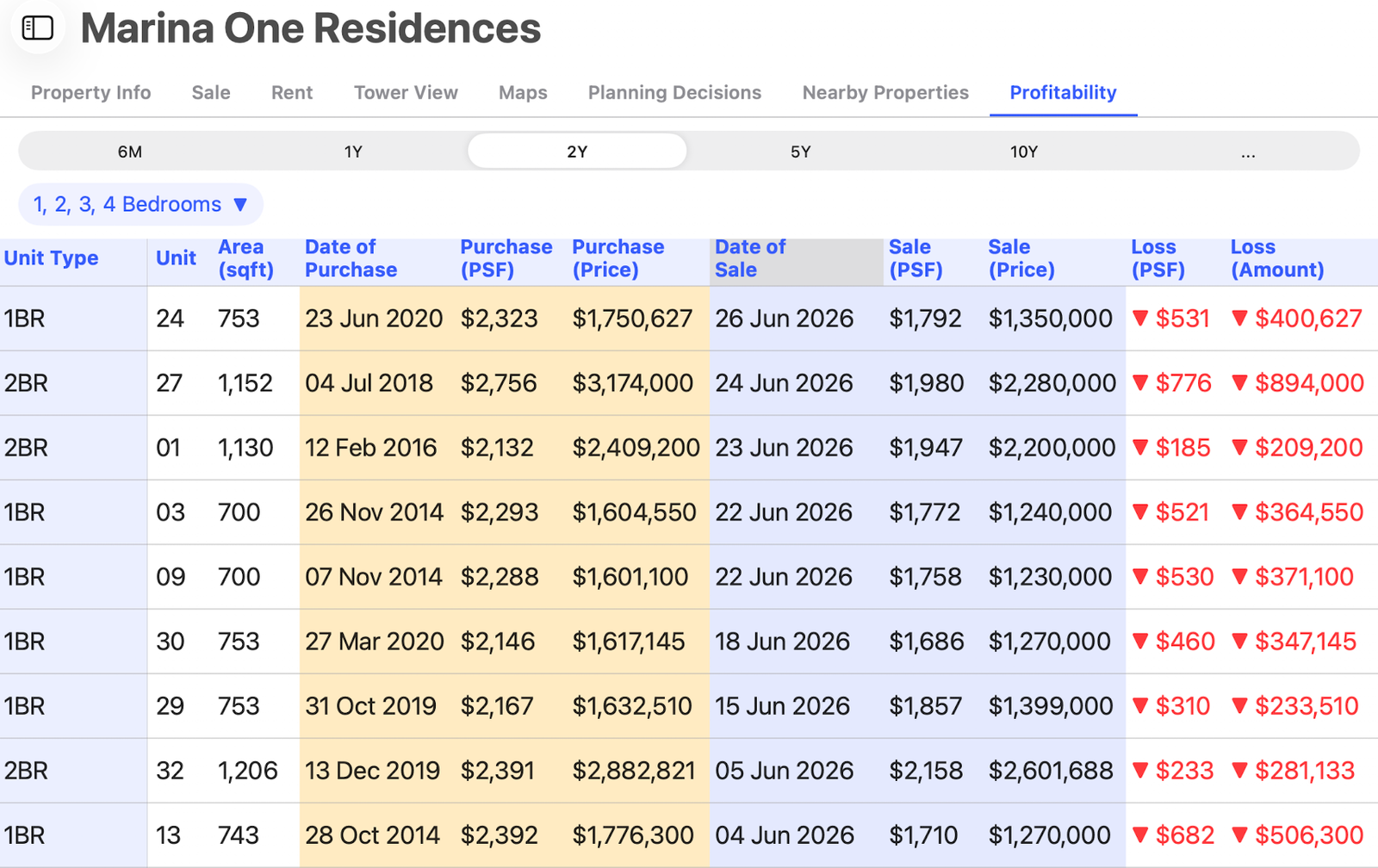Click sale price $1,240,000
Viewport: 1378px width, 868px height.
point(1050,512)
